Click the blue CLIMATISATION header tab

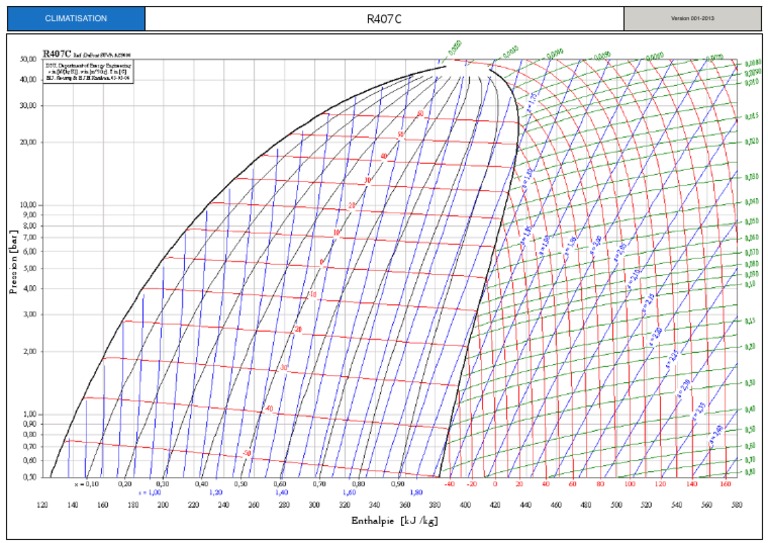[76, 19]
